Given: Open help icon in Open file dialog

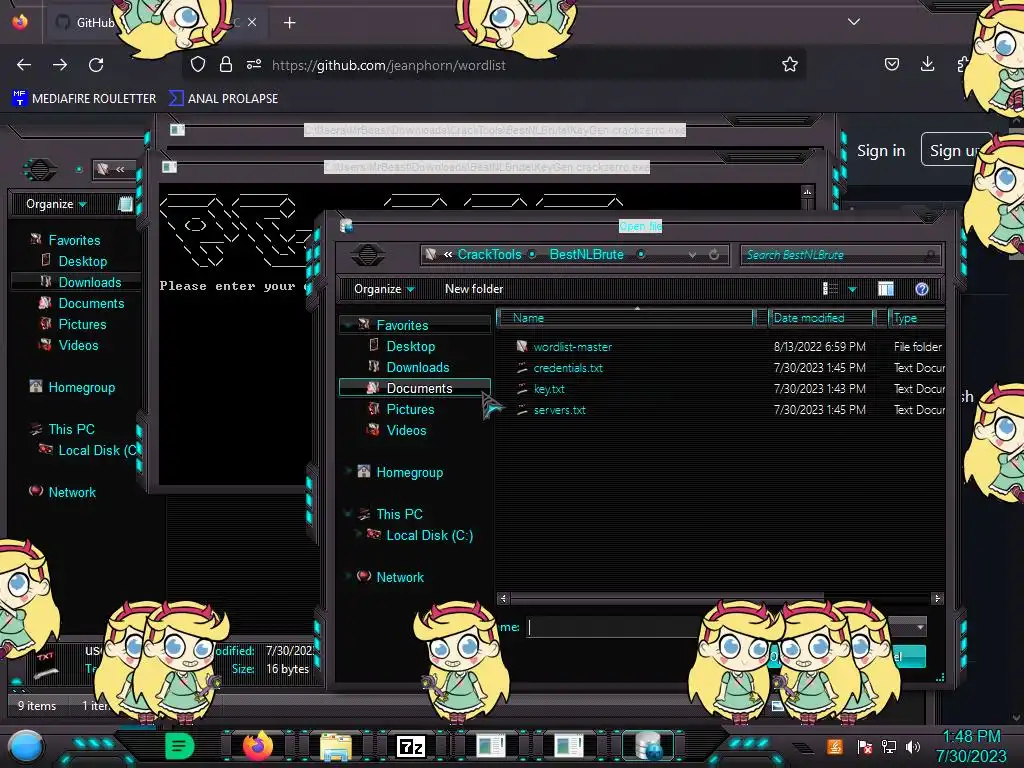Looking at the screenshot, I should [x=921, y=289].
